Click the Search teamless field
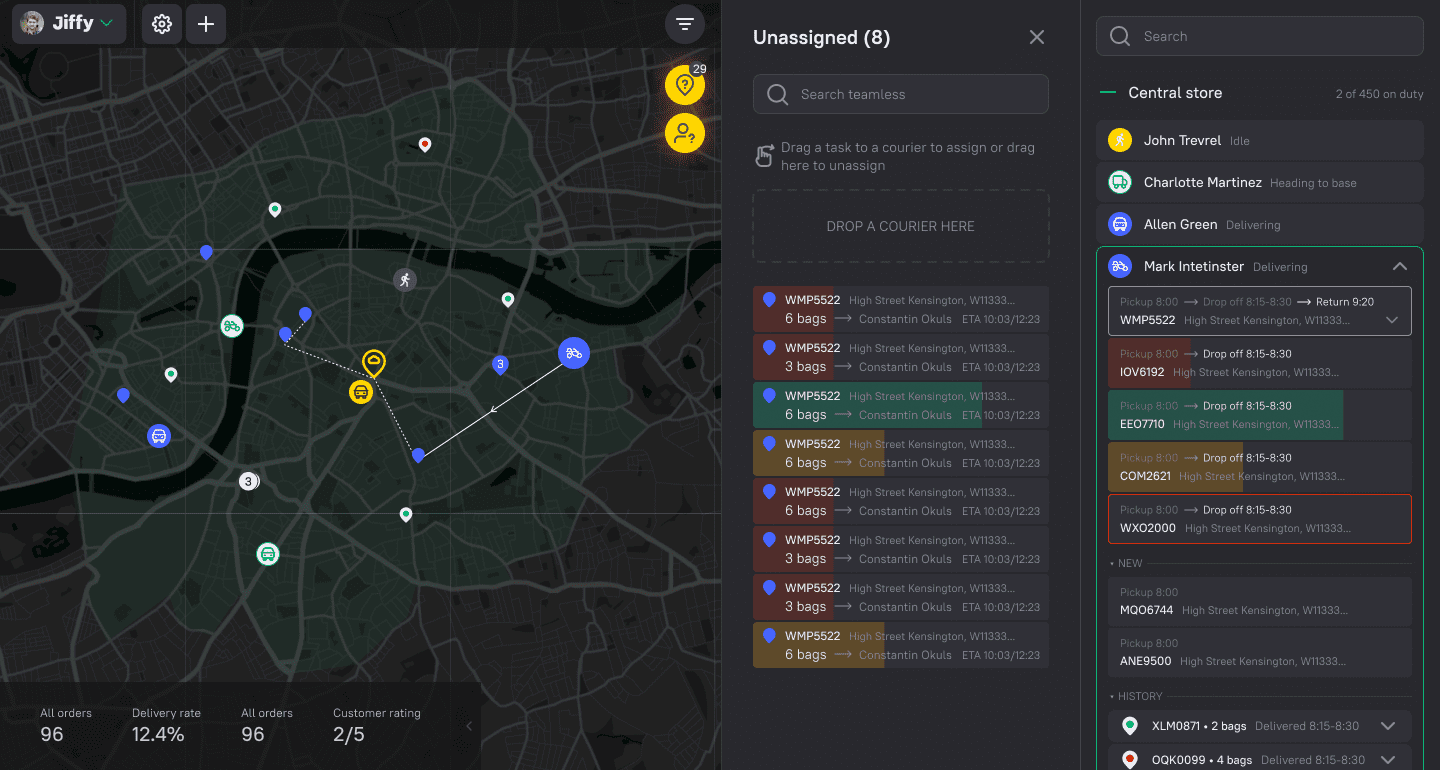Screen dimensions: 1440x770 coord(900,94)
